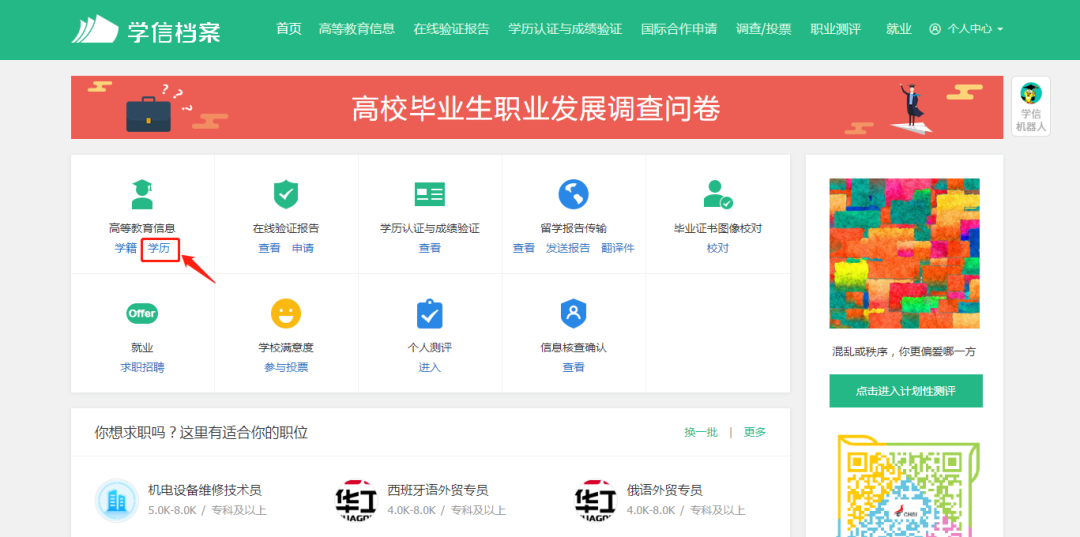Click the 学历 link

point(159,248)
